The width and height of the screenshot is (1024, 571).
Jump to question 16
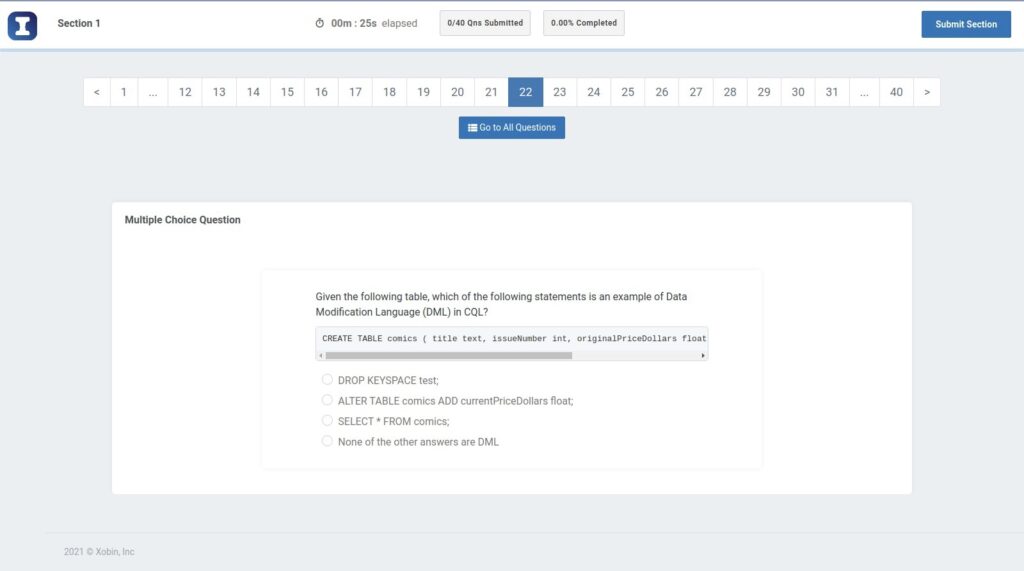pos(321,92)
